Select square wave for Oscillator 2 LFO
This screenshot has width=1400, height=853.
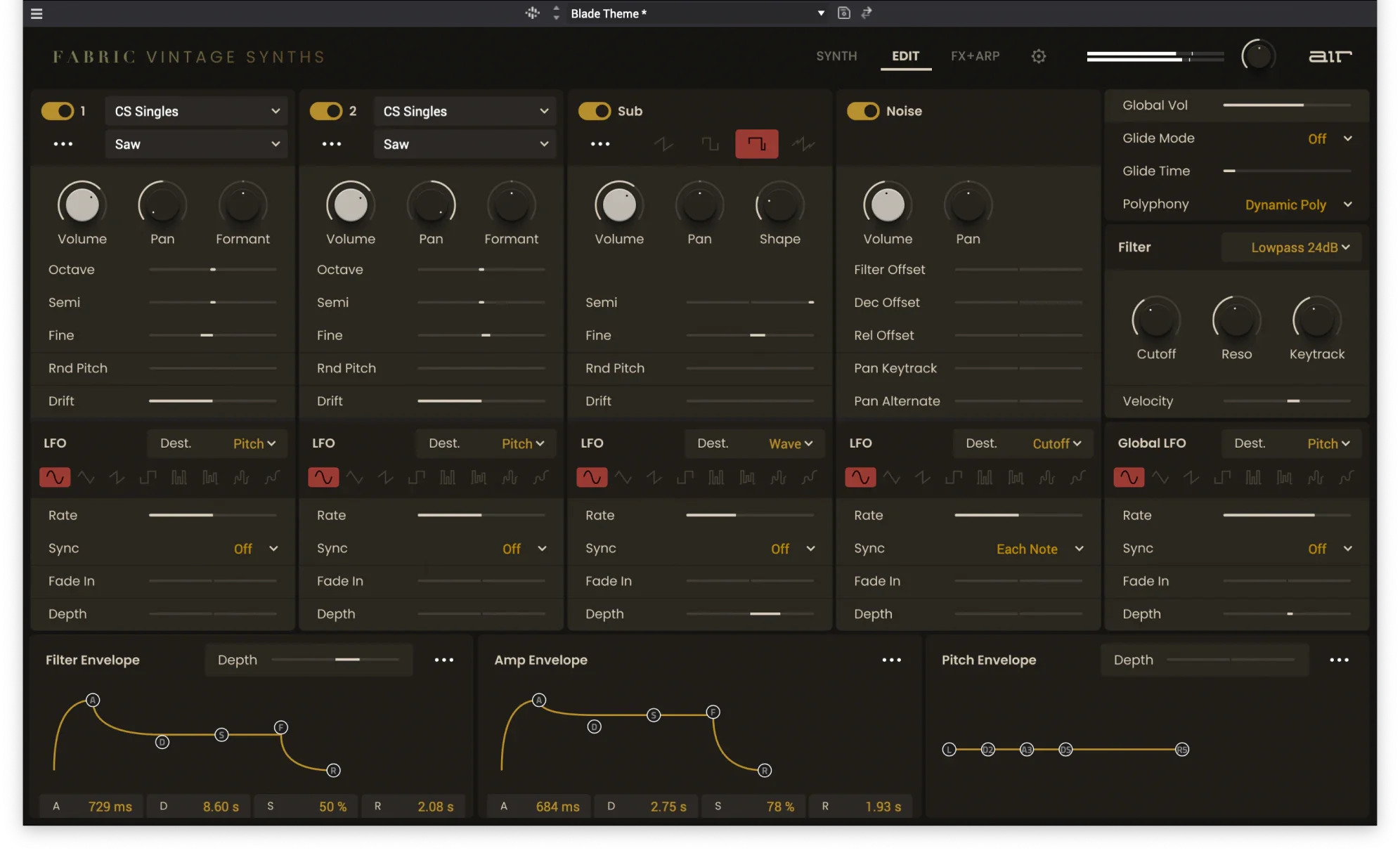pyautogui.click(x=417, y=478)
